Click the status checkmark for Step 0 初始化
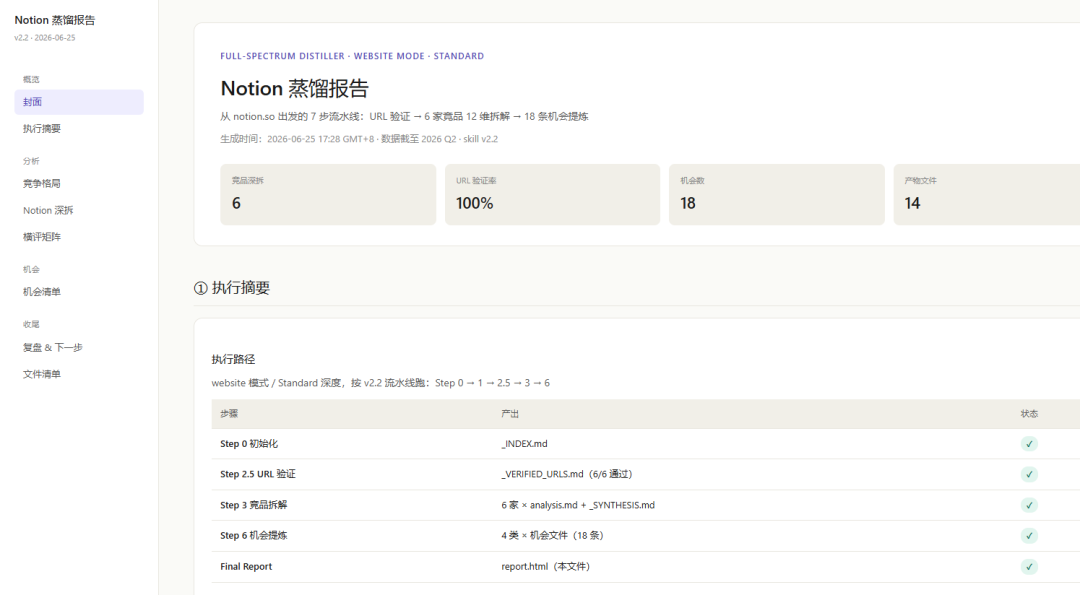 [1029, 443]
